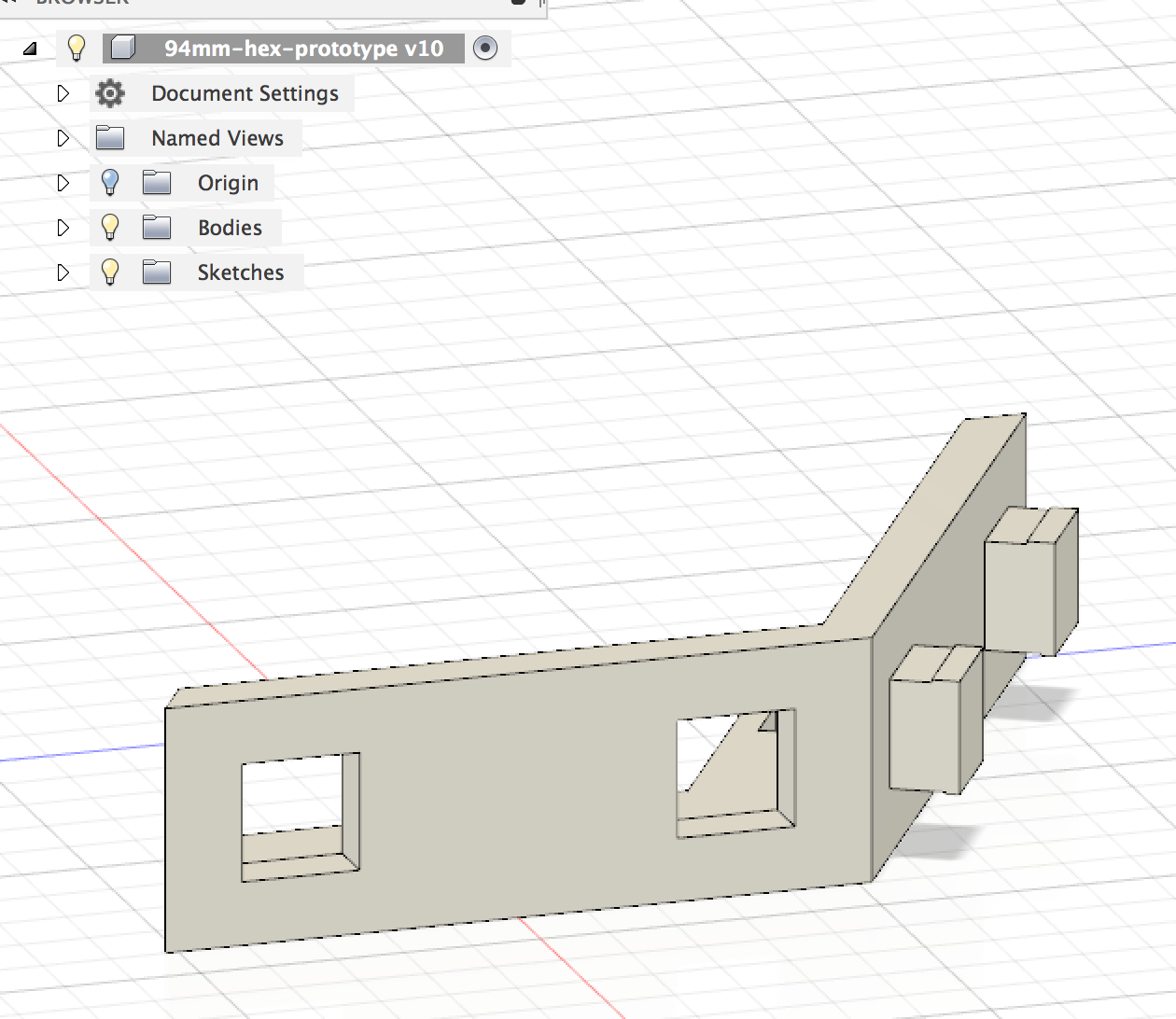This screenshot has width=1176, height=1019.
Task: Select the Origin tree item label
Action: tap(228, 183)
